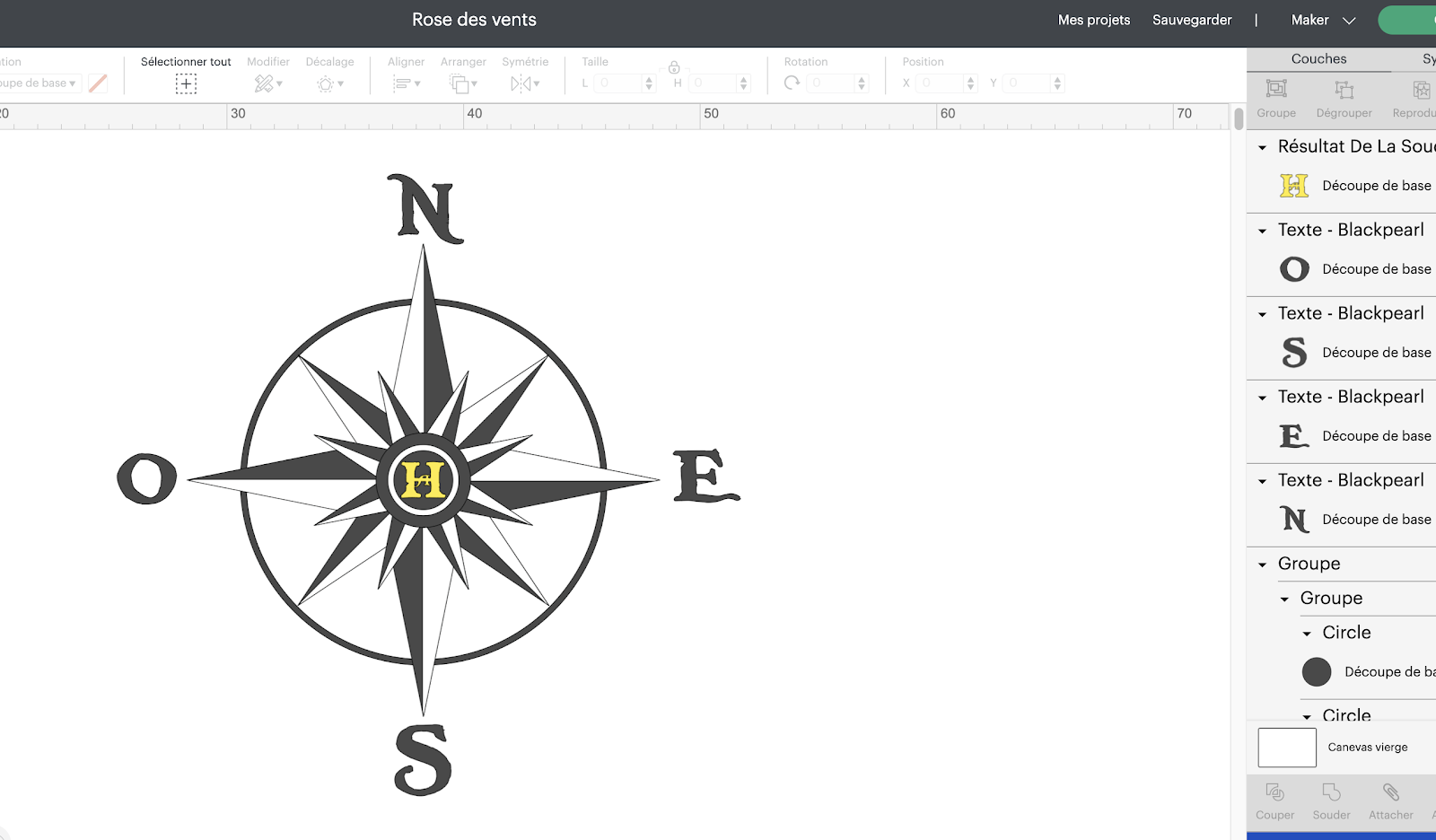Toggle the Taille proportions lock
The image size is (1436, 840).
pos(674,66)
